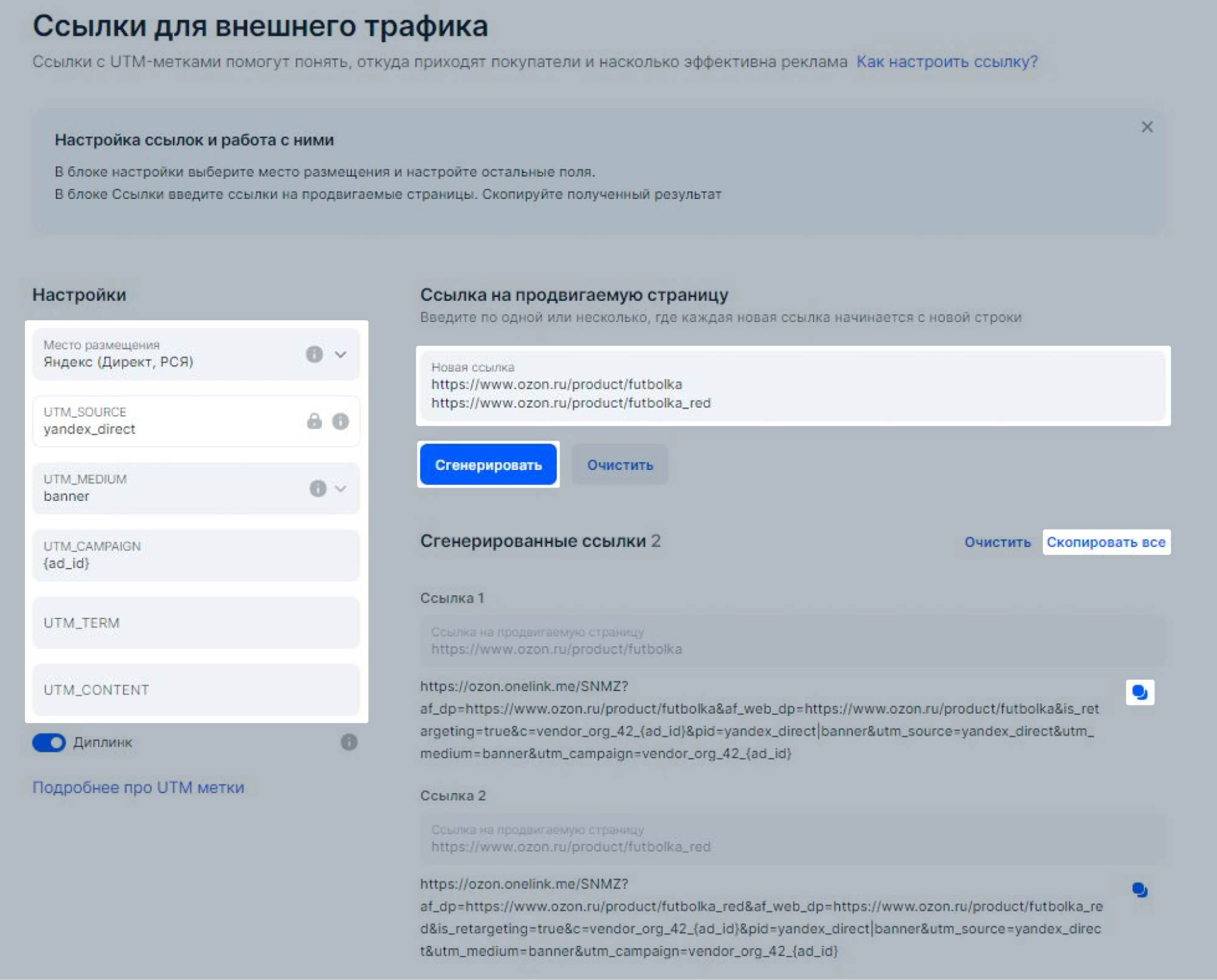This screenshot has width=1217, height=980.
Task: Click the lock icon in UTM_SOURCE
Action: tap(314, 421)
